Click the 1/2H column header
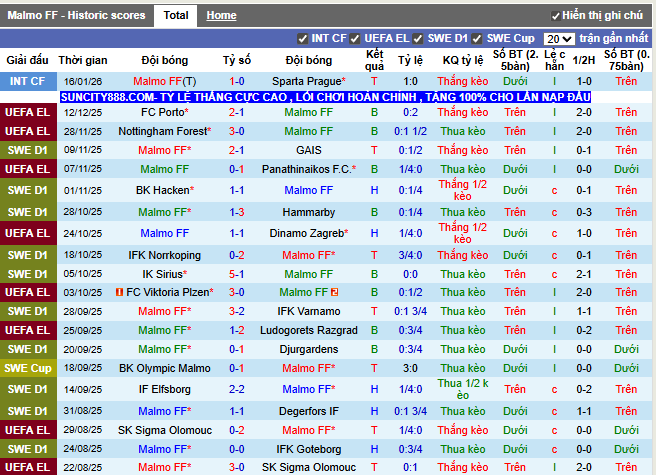Viewport: 656px width, 475px height. tap(584, 60)
